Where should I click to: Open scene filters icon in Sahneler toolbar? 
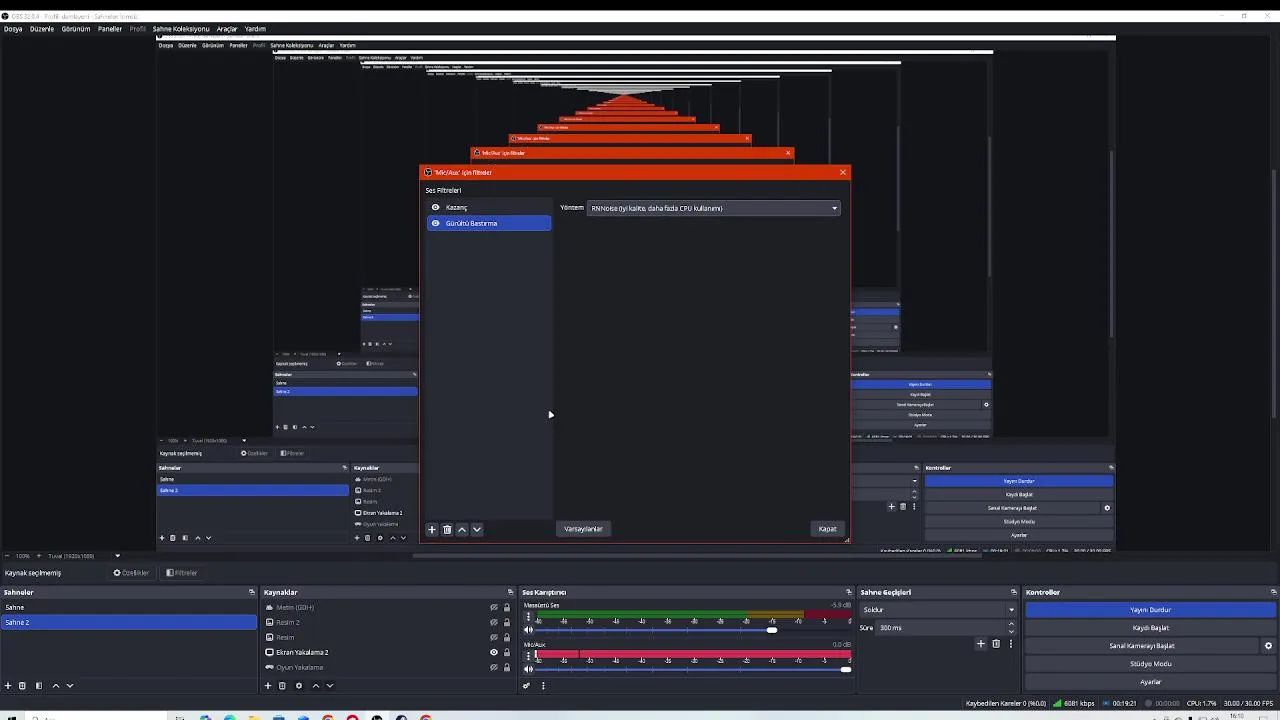[x=39, y=686]
